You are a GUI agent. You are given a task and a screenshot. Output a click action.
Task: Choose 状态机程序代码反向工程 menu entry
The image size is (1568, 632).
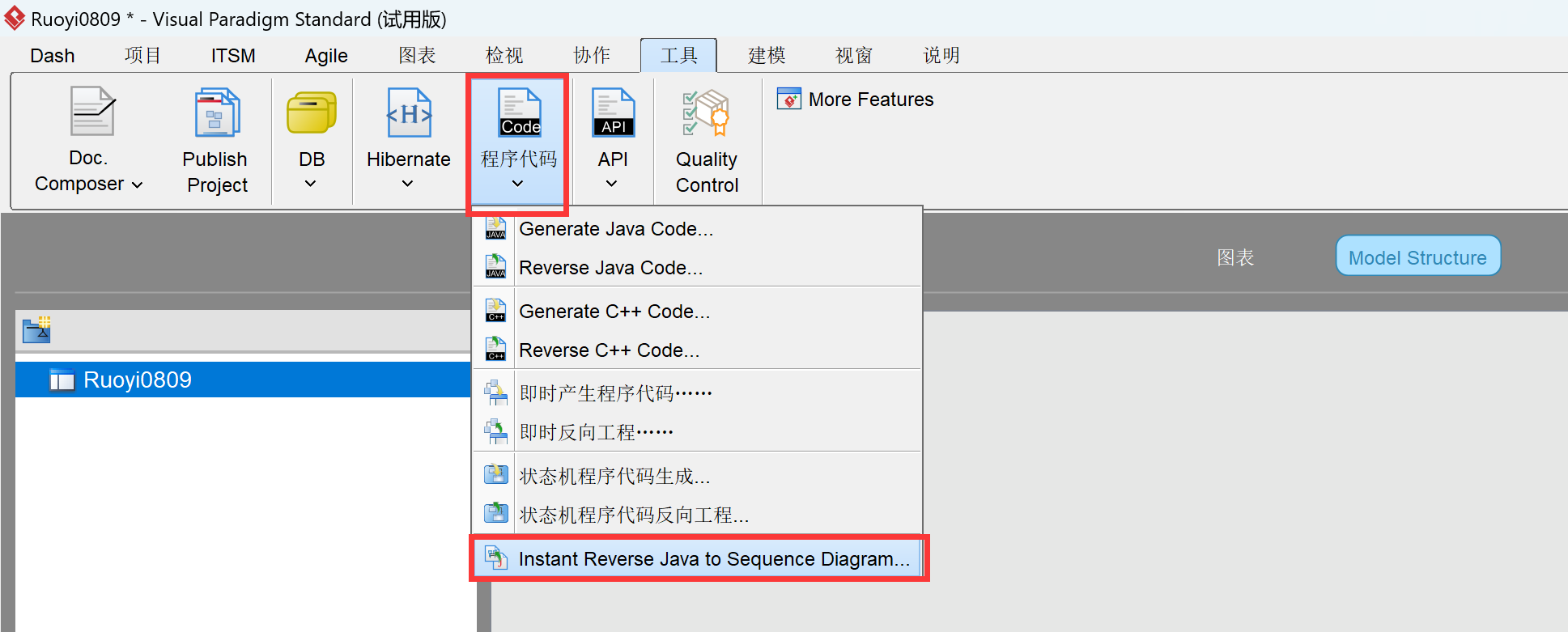(x=697, y=515)
